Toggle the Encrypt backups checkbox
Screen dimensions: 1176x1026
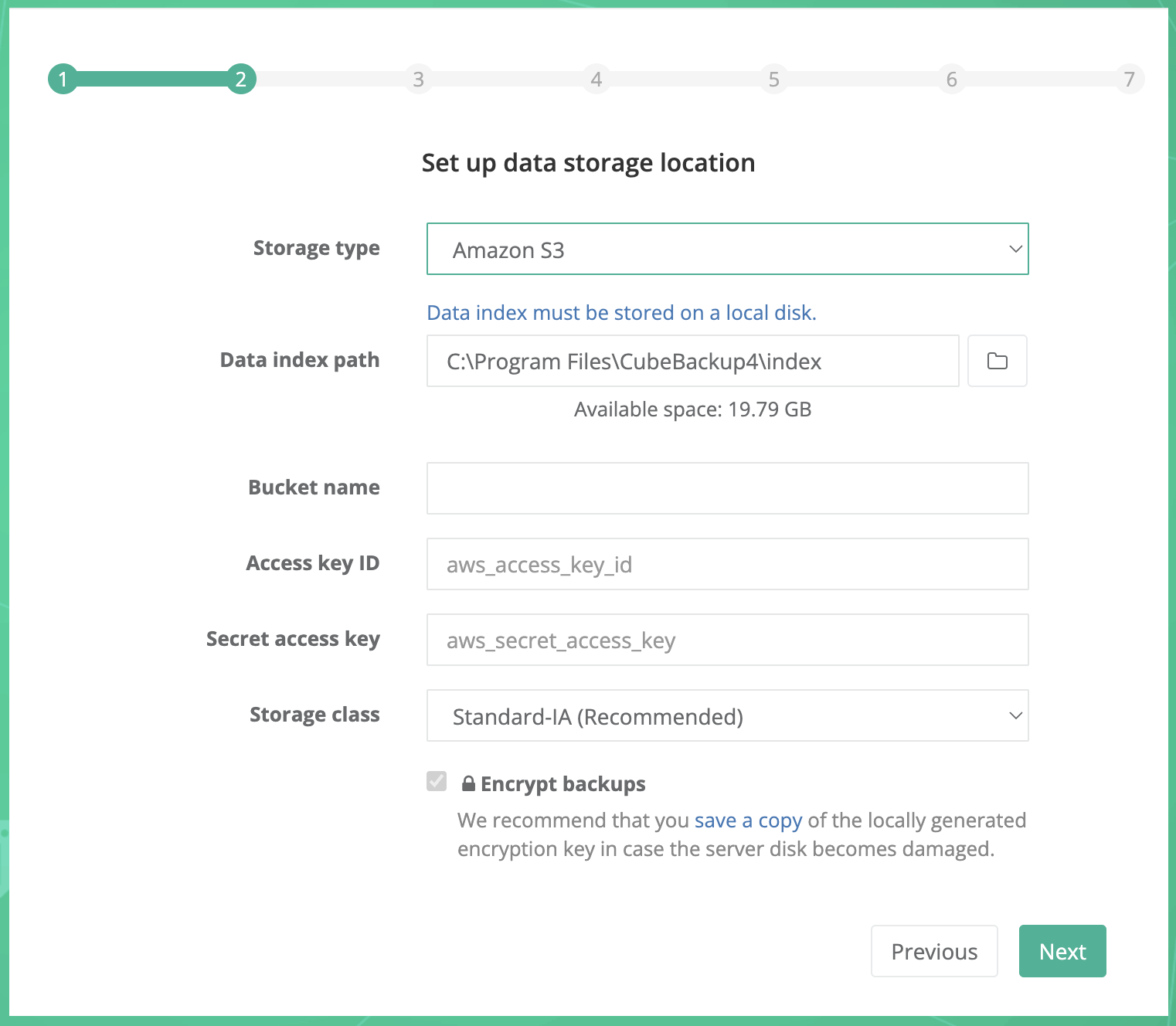(x=437, y=781)
